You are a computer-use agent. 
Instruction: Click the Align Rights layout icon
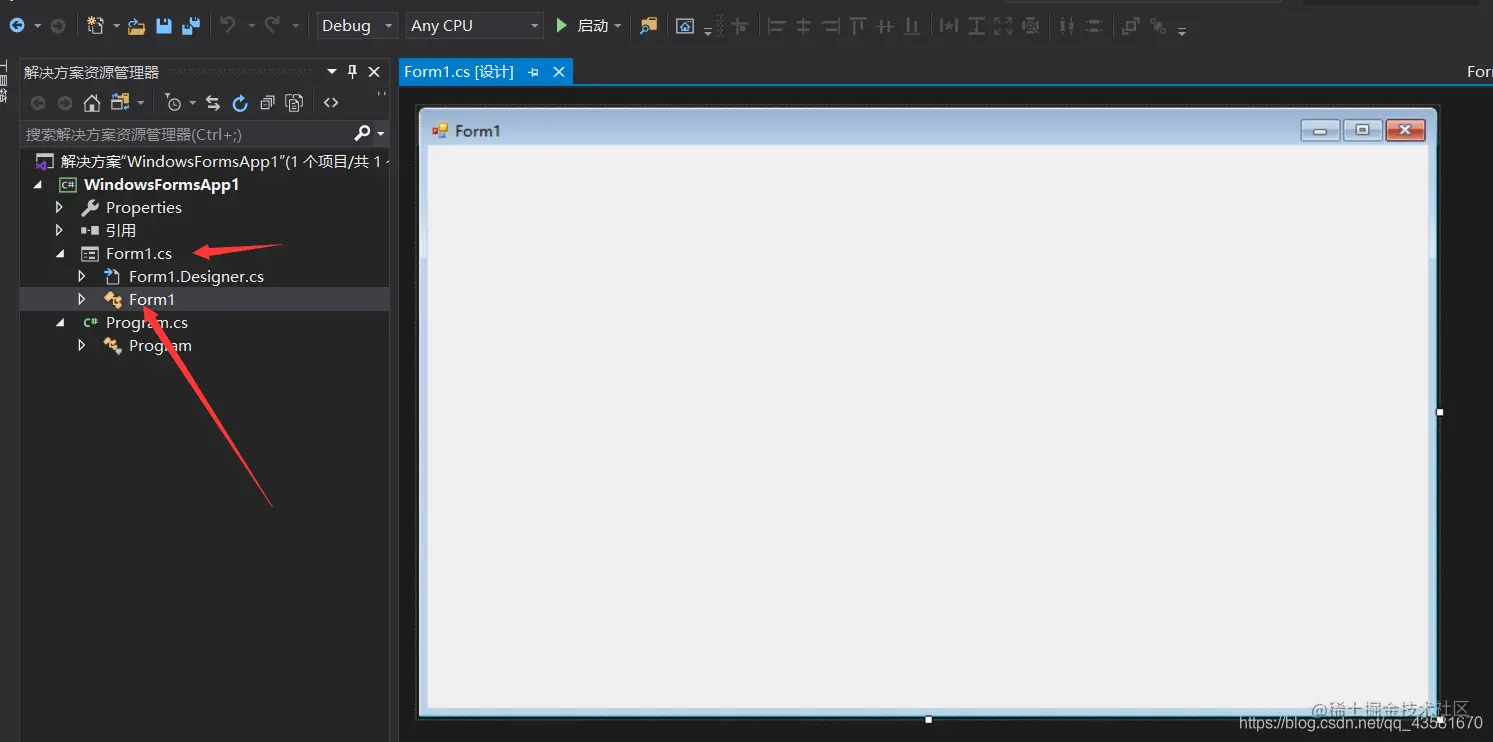pos(830,26)
